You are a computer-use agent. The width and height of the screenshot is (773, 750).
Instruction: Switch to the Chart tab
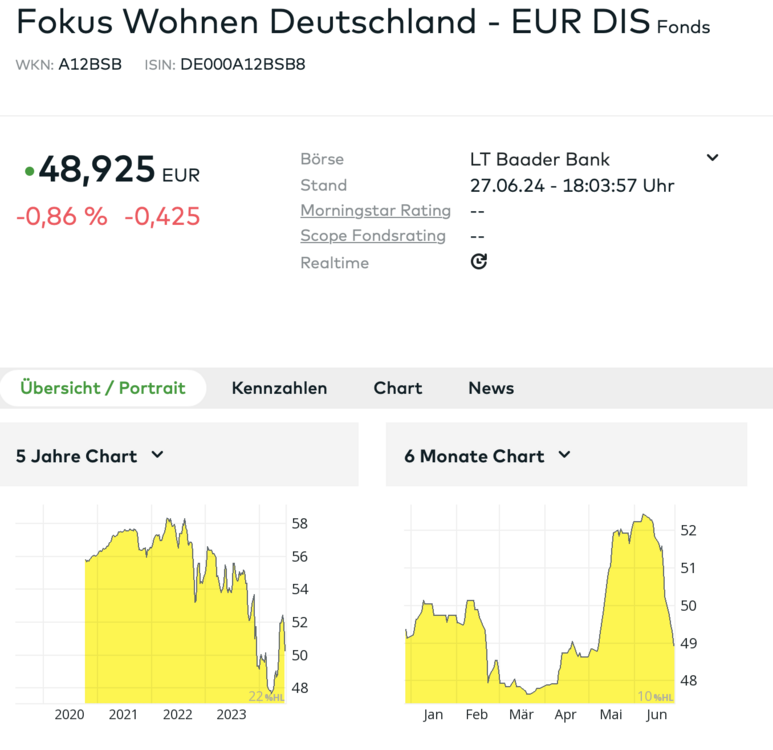tap(398, 388)
